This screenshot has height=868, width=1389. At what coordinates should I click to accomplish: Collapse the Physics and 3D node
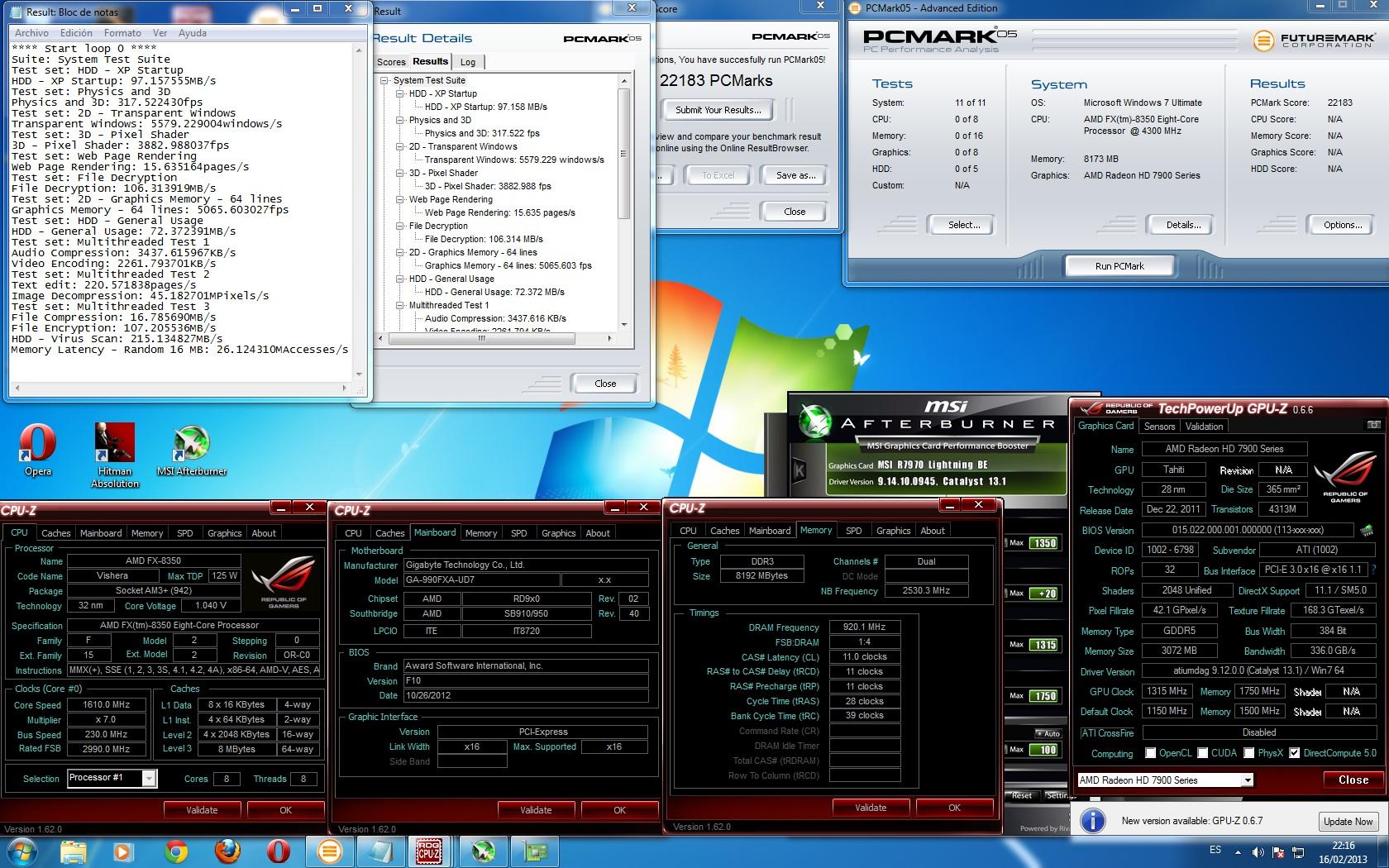point(400,120)
